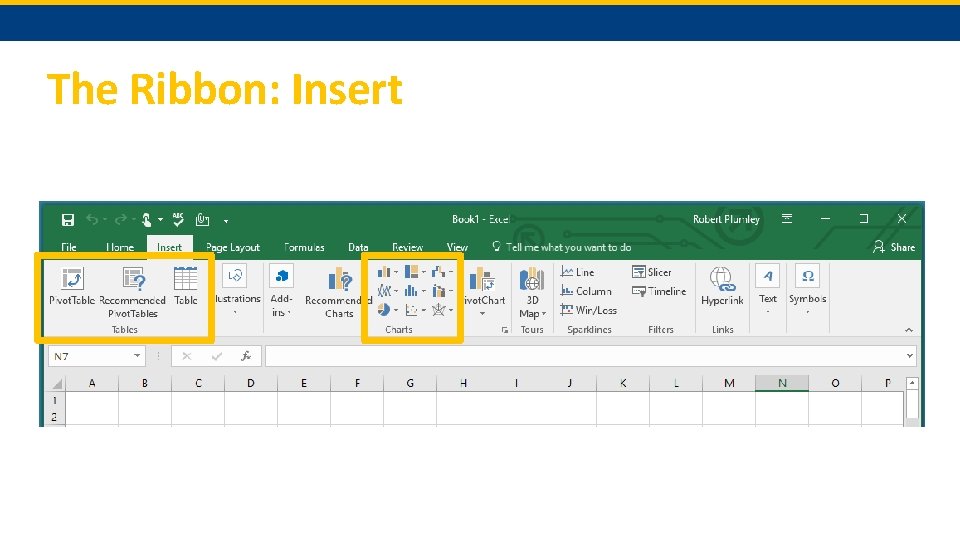Click the email attachment paperclip icon

coord(203,219)
